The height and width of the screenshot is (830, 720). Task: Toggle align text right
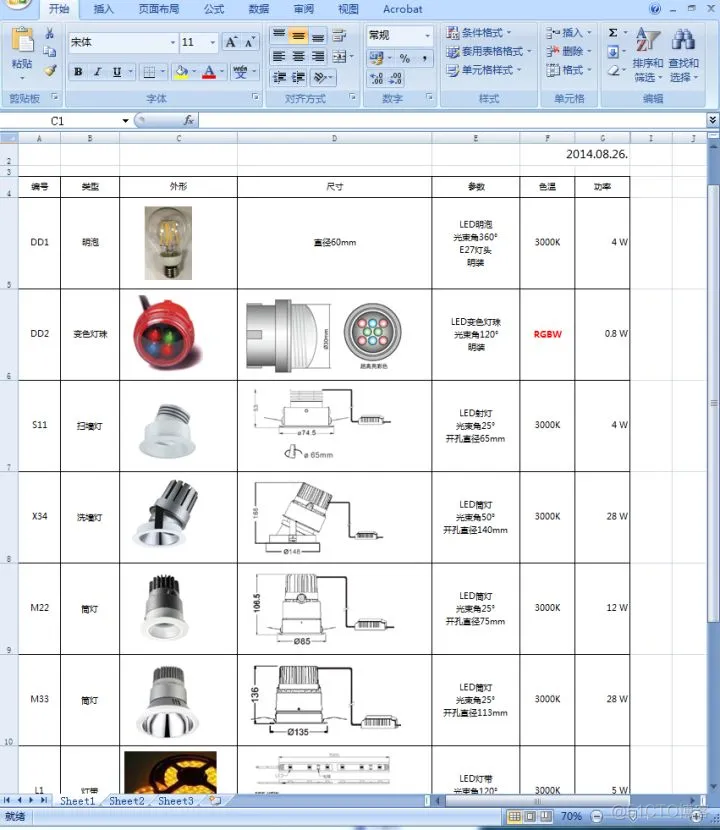(318, 56)
